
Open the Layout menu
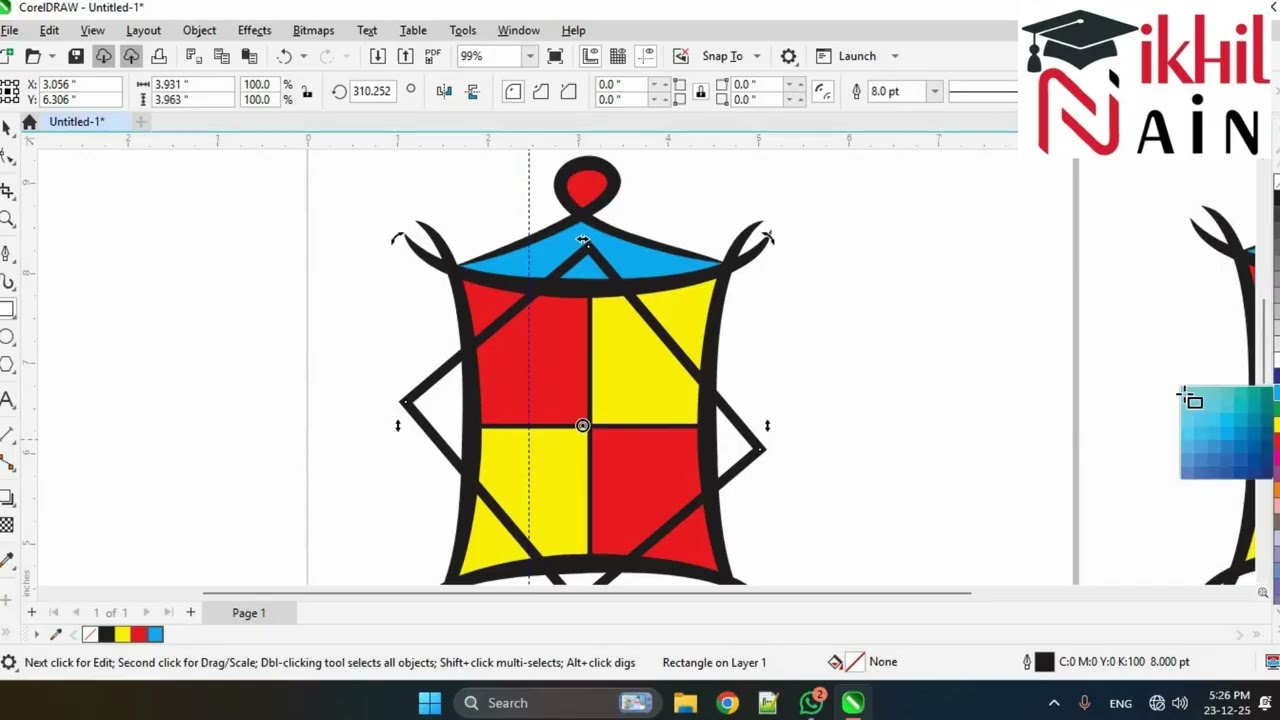(143, 31)
